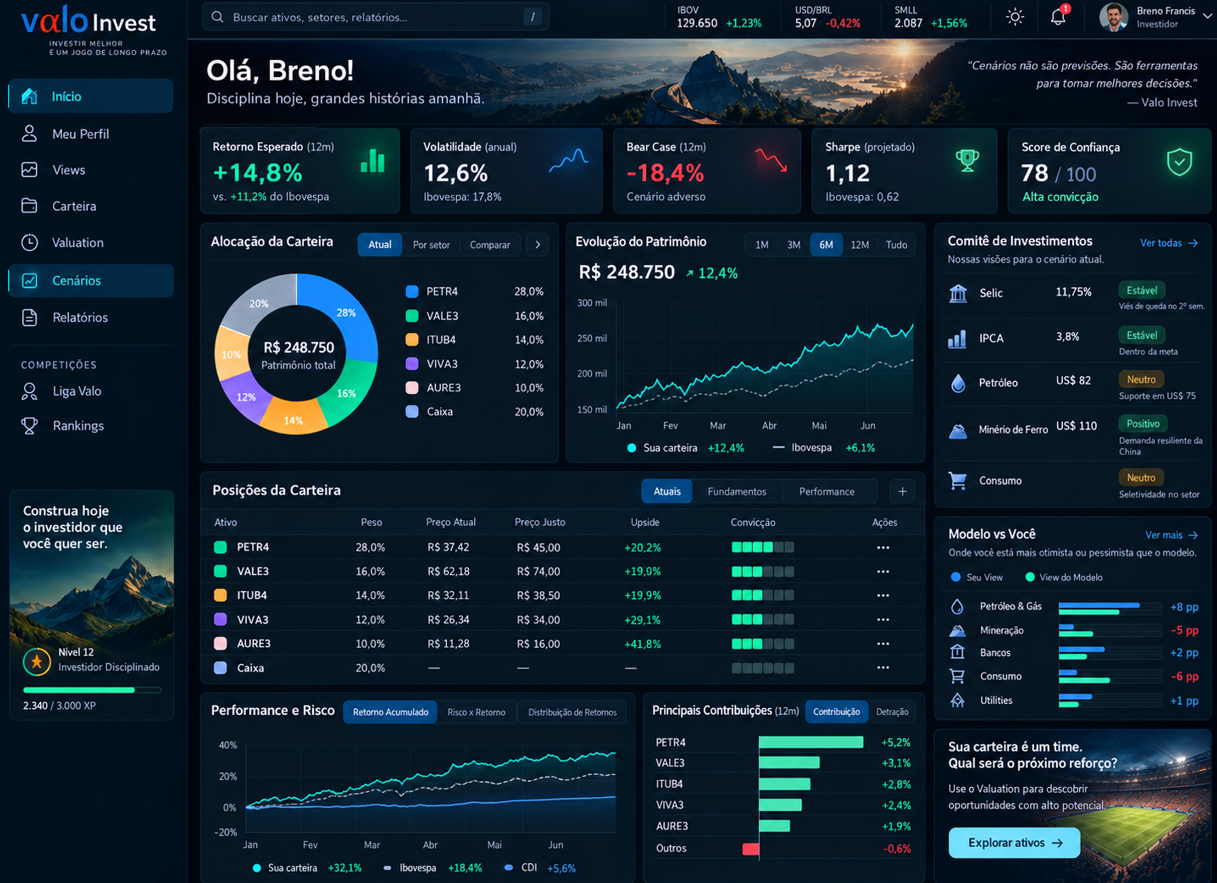Open the actions menu for AURE3

(883, 644)
